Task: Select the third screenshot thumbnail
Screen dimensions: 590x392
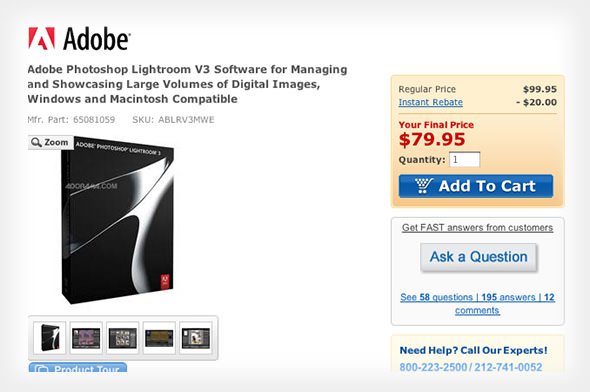Action: 123,337
